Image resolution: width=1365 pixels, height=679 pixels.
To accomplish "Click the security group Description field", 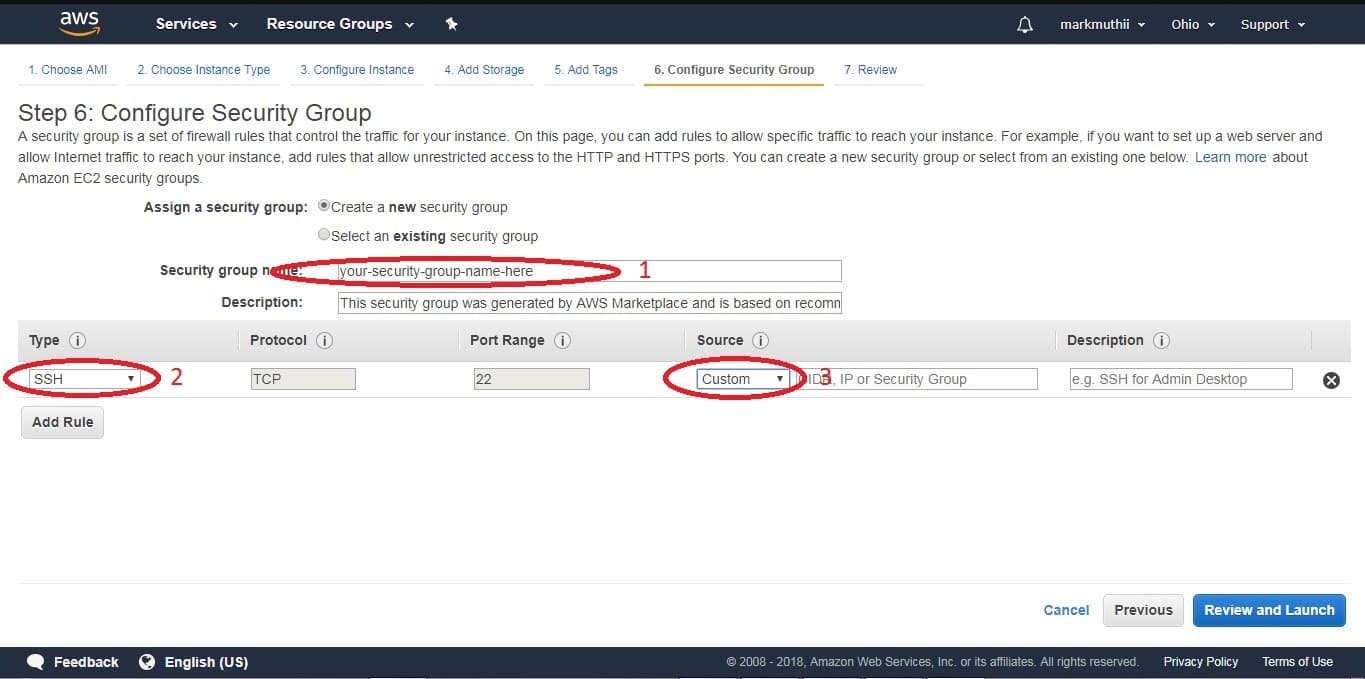I will [x=589, y=302].
